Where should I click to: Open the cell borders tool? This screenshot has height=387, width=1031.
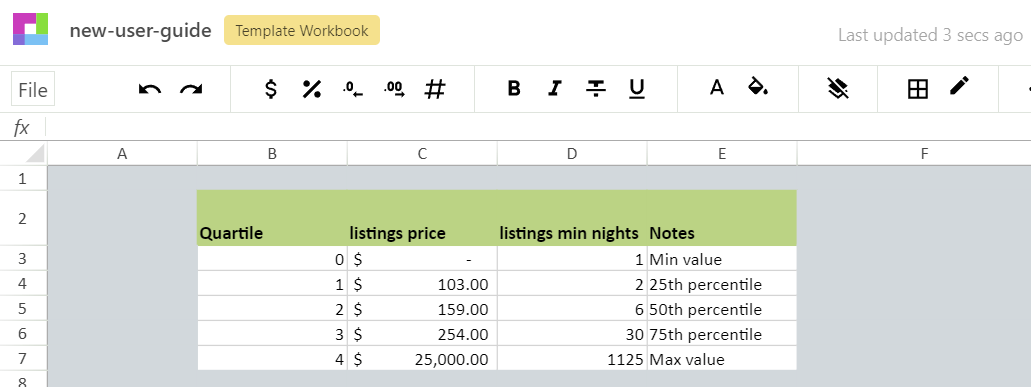(917, 89)
